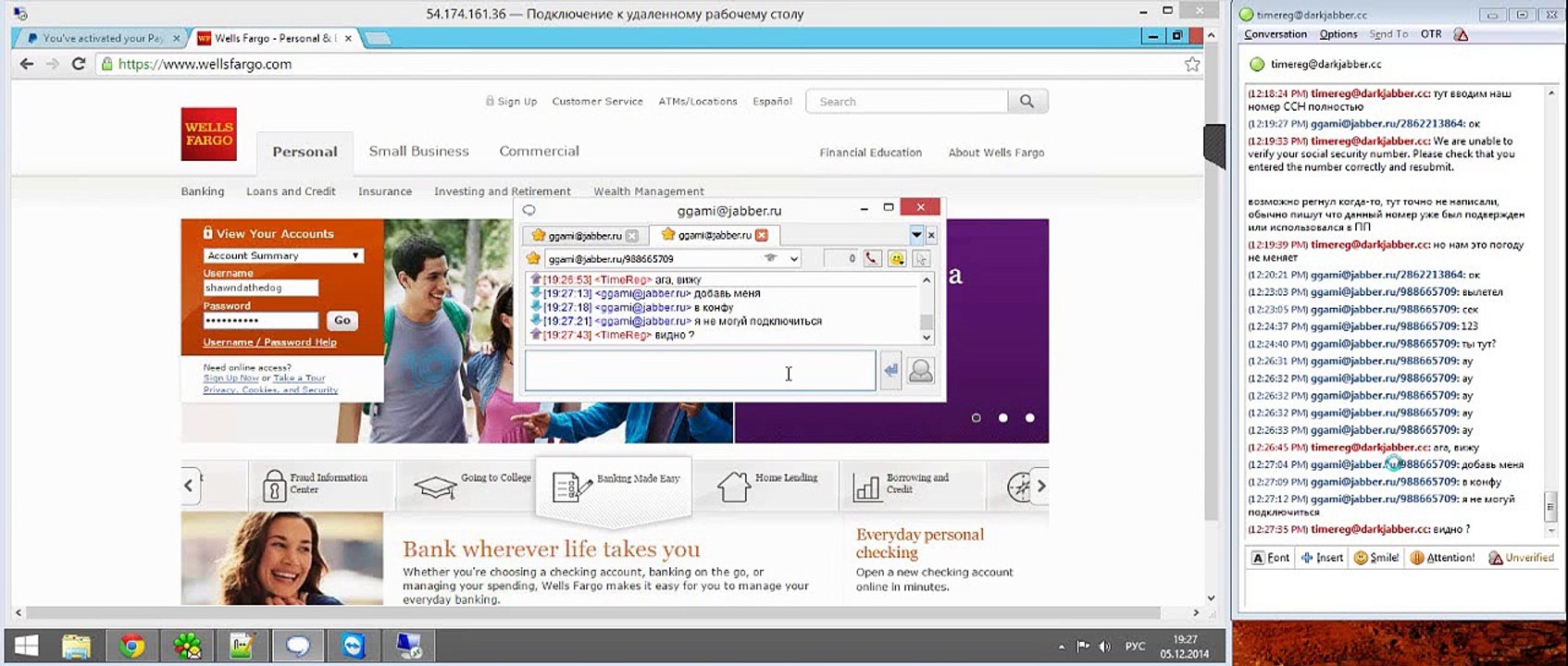Screen dimensions: 1568x666
Task: Close the active ggami@jabber.ru tab with its red X
Action: click(x=761, y=235)
